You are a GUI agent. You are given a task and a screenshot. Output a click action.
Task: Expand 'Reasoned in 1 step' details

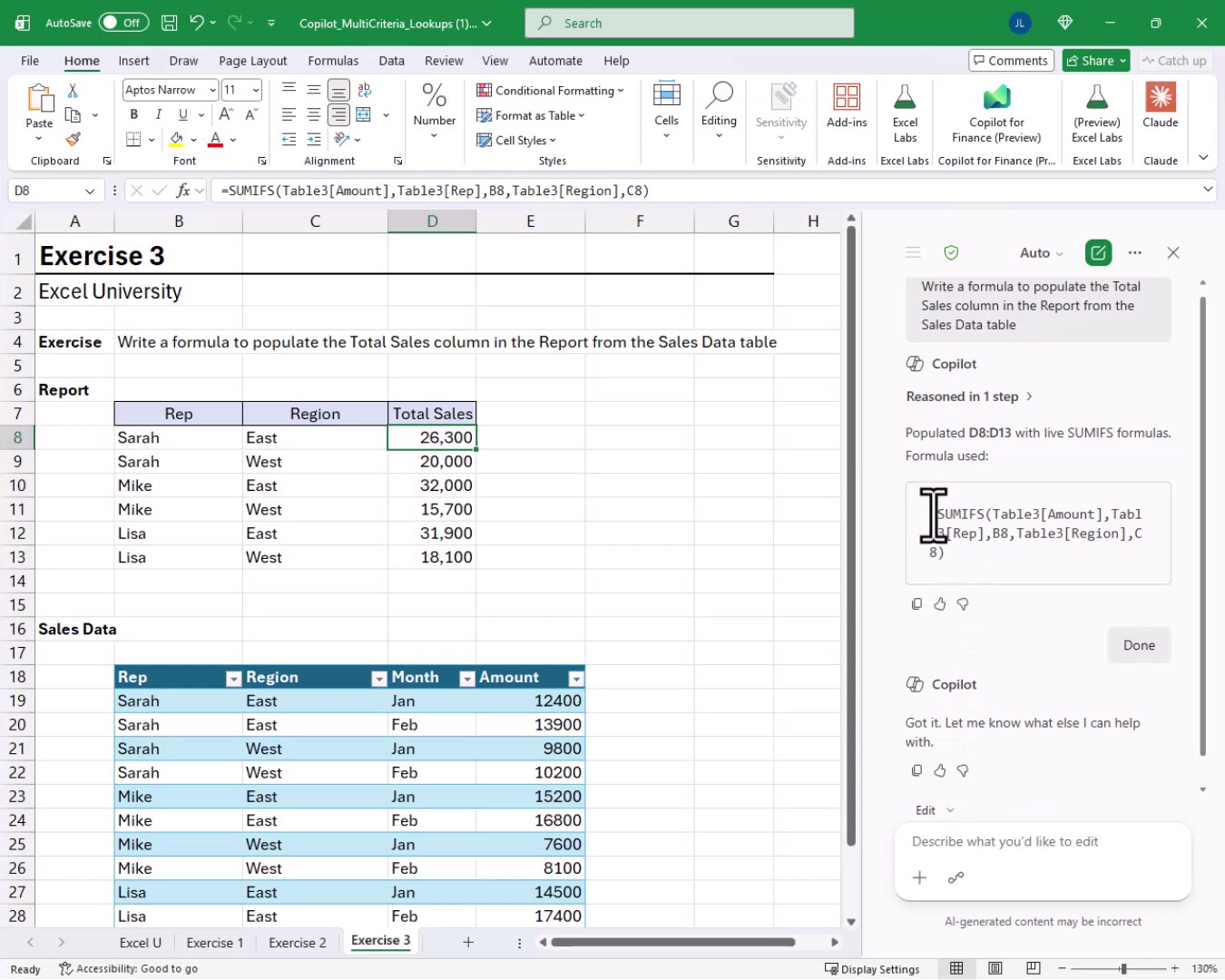(969, 397)
